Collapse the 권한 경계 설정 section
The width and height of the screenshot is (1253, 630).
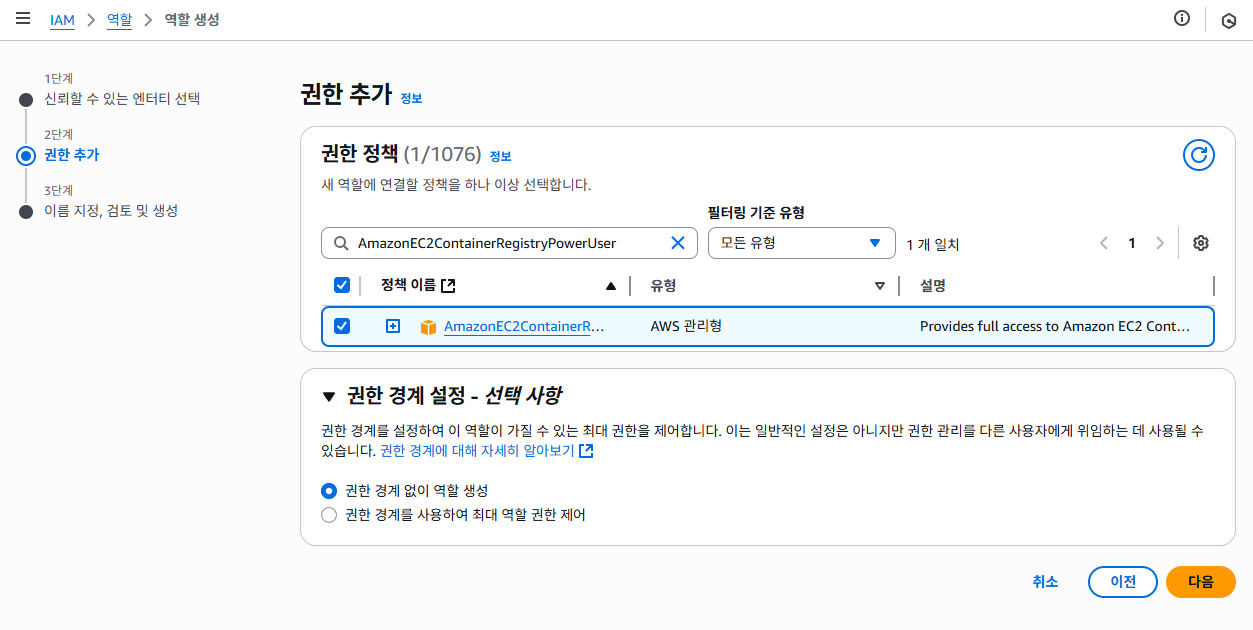[x=329, y=396]
